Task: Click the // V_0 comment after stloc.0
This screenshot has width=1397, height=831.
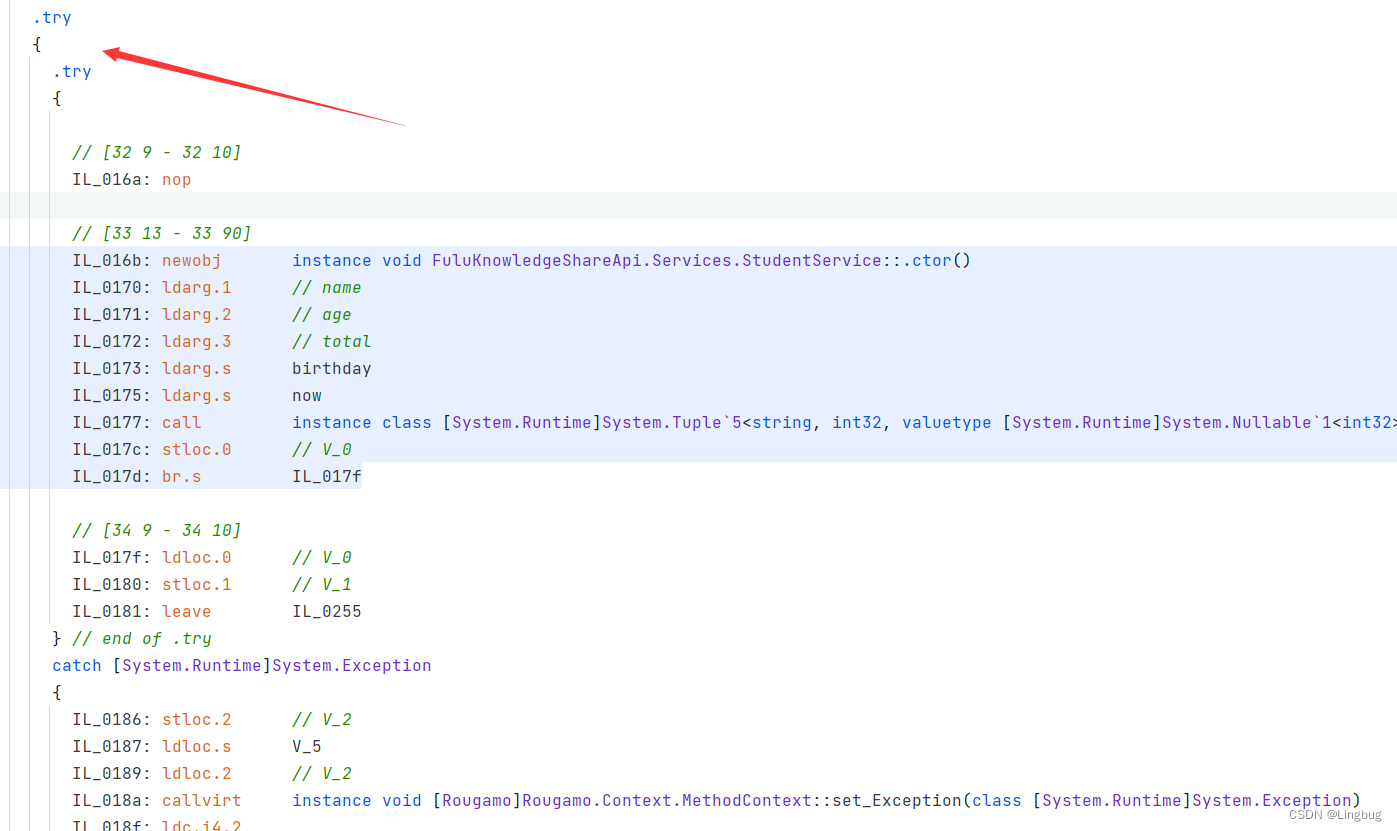Action: coord(322,450)
